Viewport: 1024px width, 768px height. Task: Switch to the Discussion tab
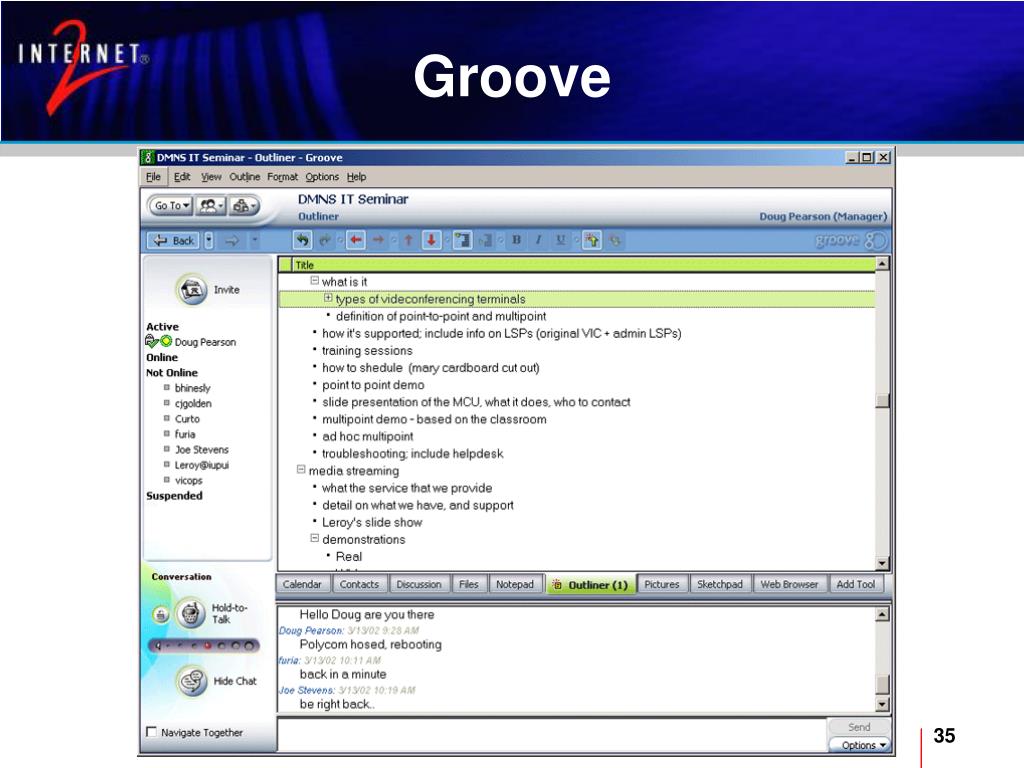pyautogui.click(x=419, y=584)
